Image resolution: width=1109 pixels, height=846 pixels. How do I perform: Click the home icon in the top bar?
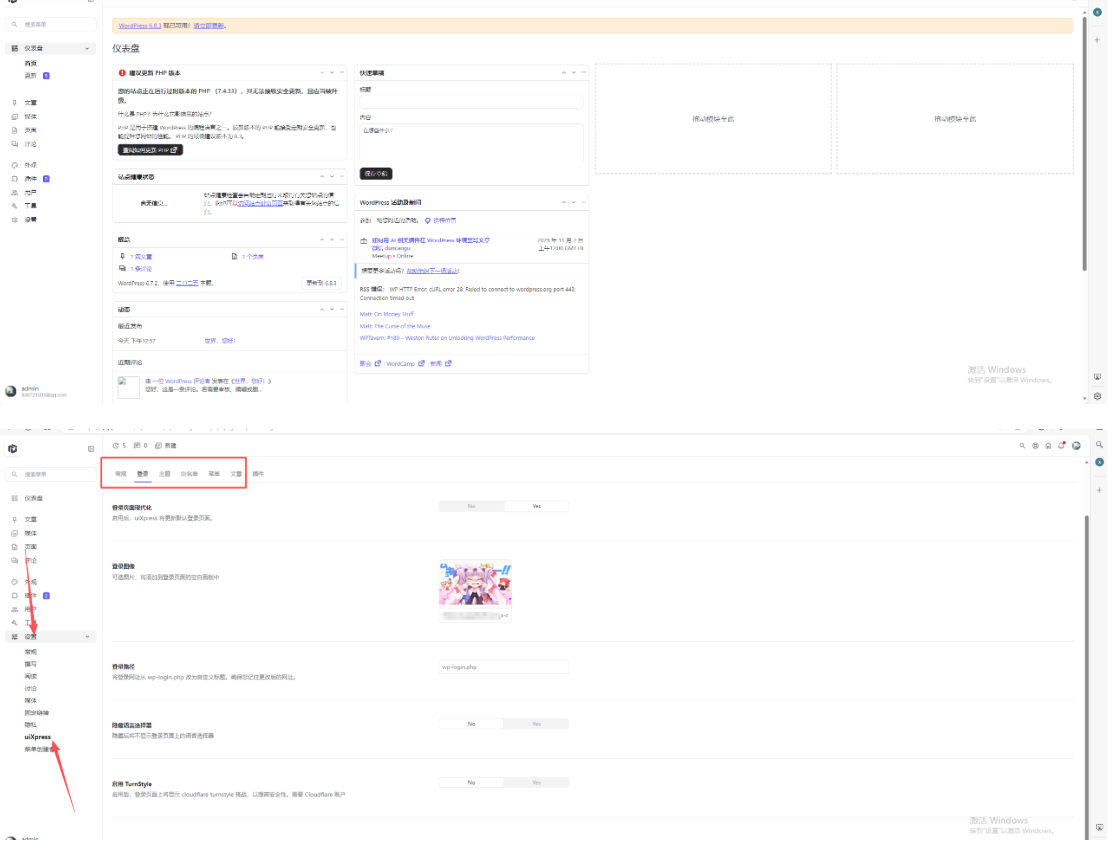[x=1048, y=446]
